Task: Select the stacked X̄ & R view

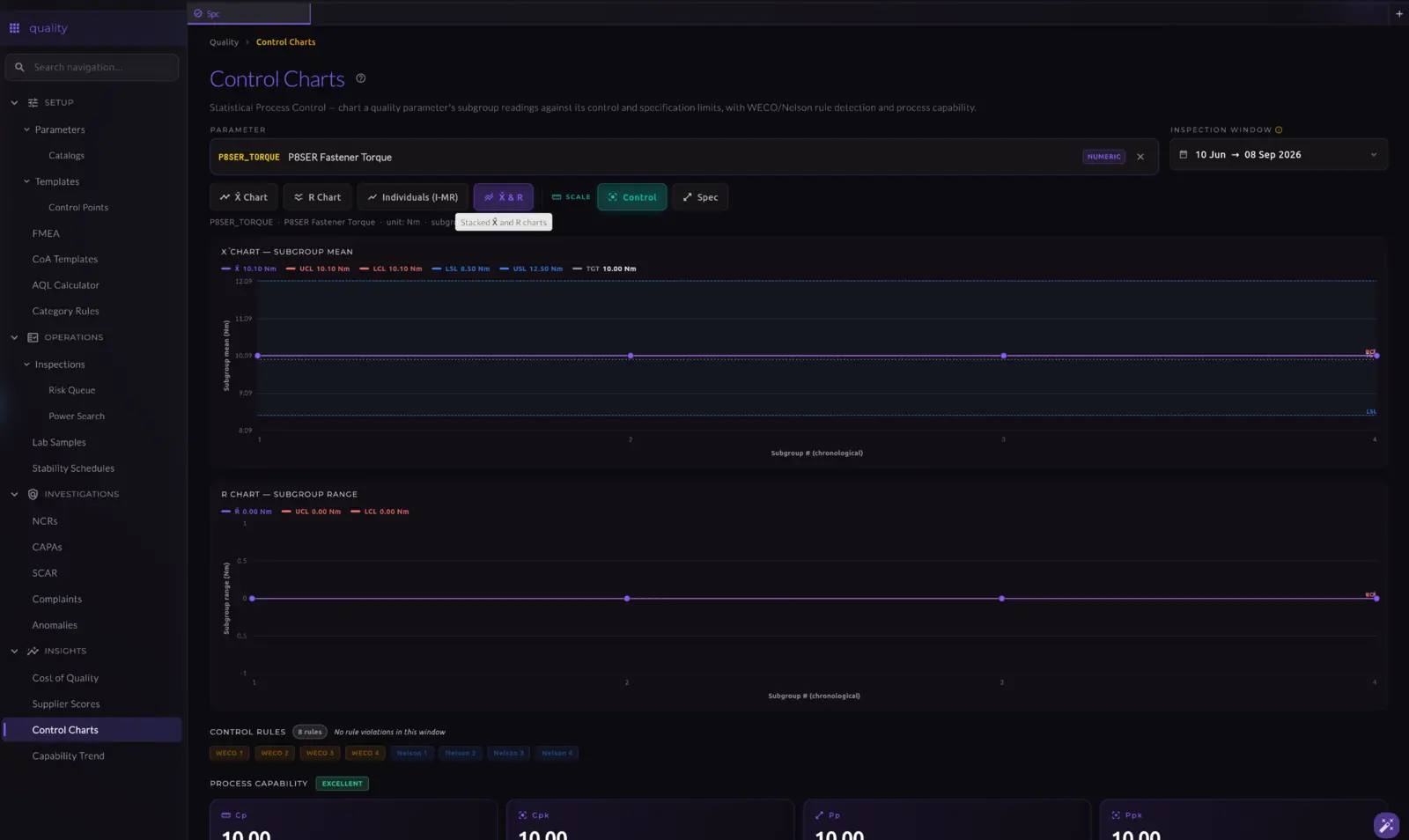Action: pos(504,197)
